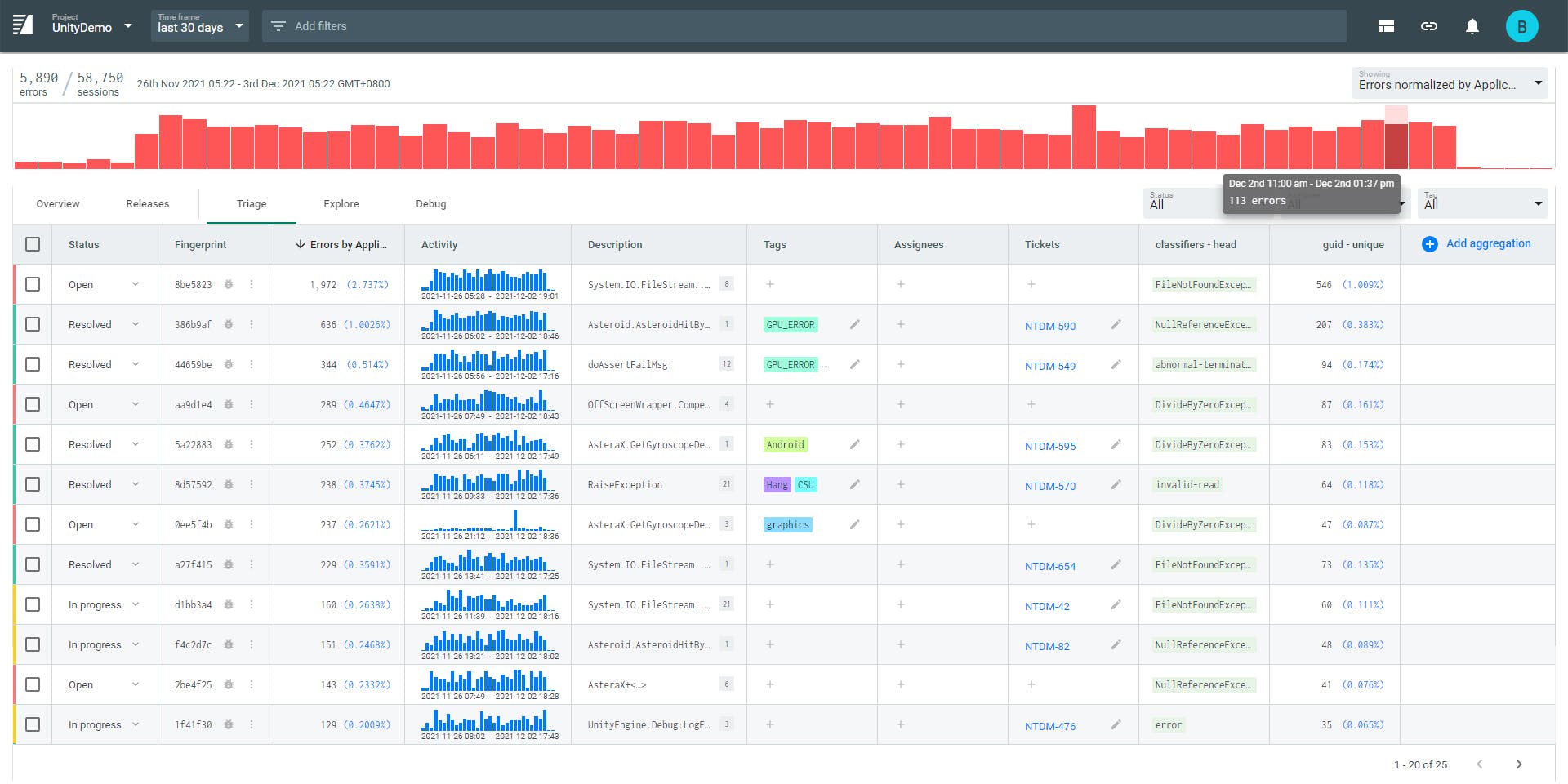Switch to the Explore tab
This screenshot has width=1568, height=784.
click(x=341, y=204)
